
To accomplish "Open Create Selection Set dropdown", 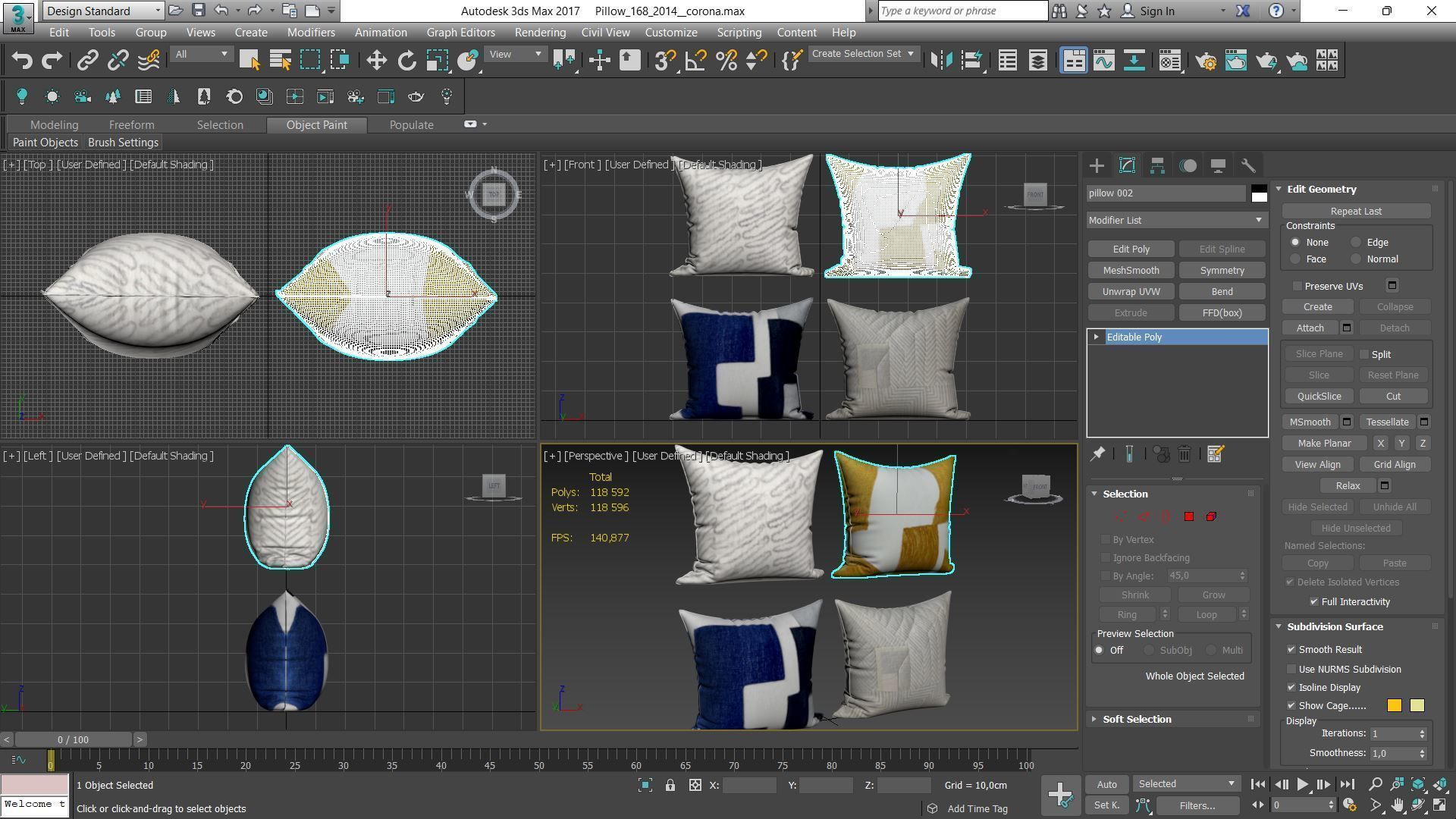I will tap(863, 54).
